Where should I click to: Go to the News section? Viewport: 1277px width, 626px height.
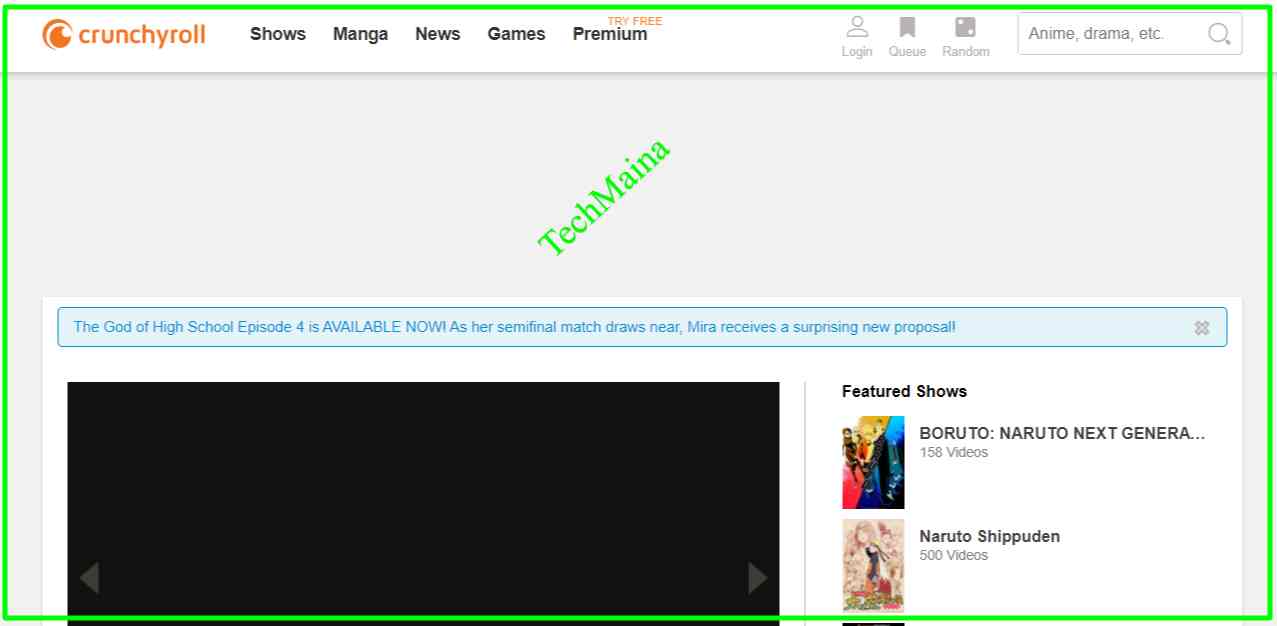point(437,34)
